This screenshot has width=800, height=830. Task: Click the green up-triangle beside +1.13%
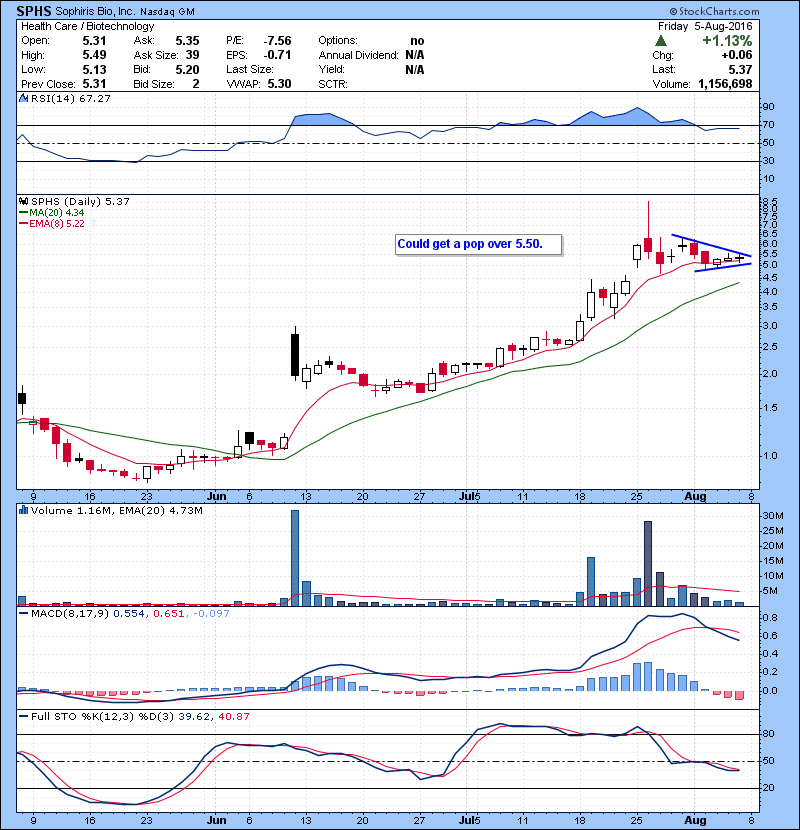pos(660,41)
